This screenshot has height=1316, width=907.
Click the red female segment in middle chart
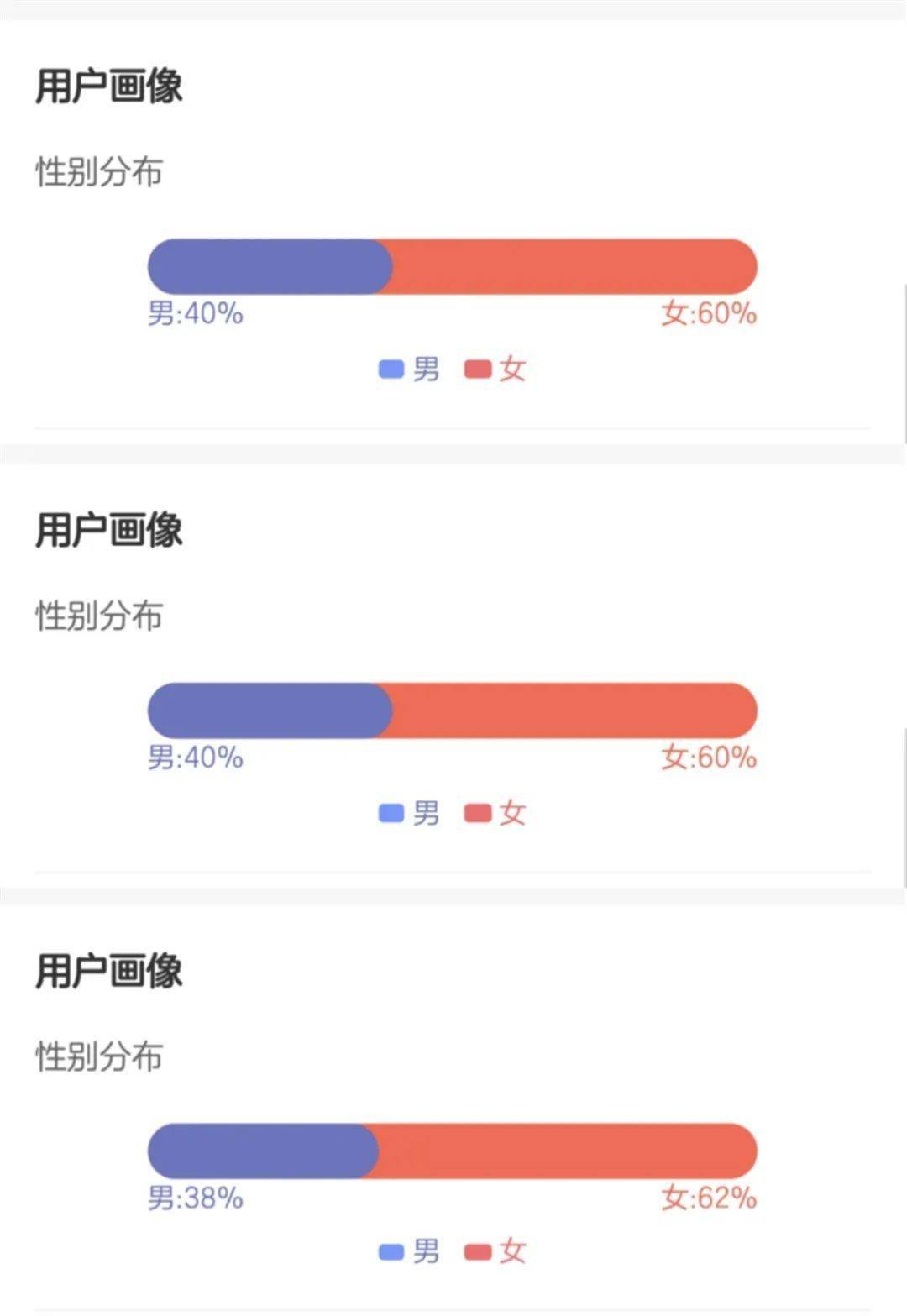tap(571, 710)
